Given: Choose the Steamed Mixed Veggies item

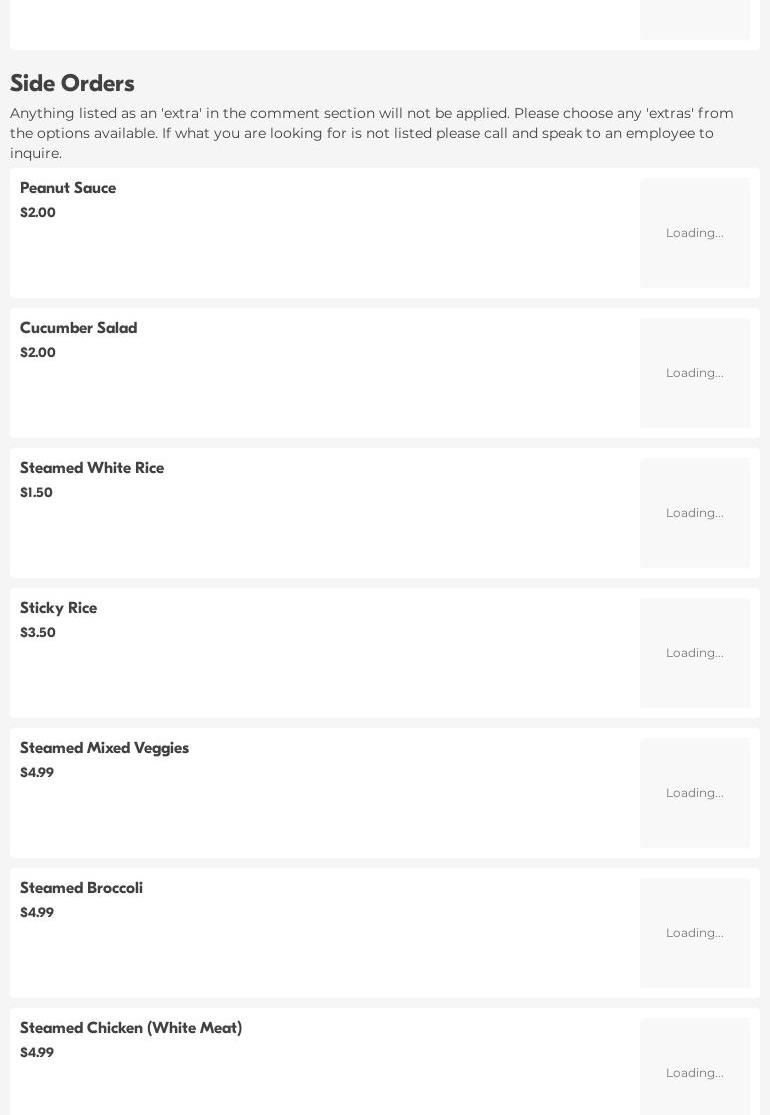Looking at the screenshot, I should tap(104, 748).
